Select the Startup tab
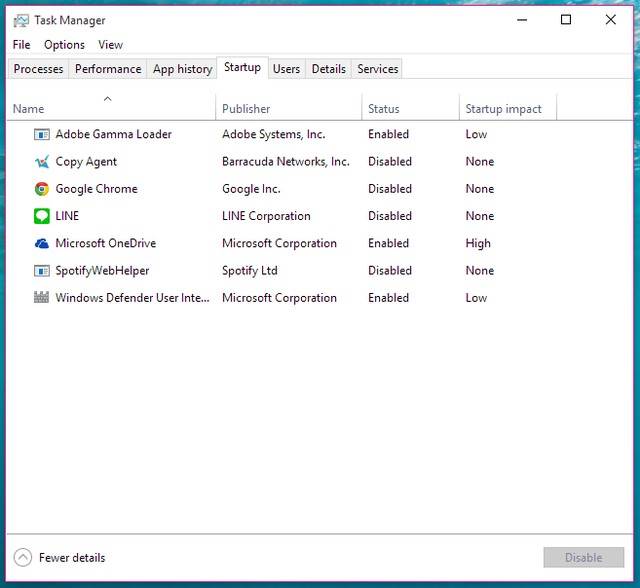 tap(242, 67)
